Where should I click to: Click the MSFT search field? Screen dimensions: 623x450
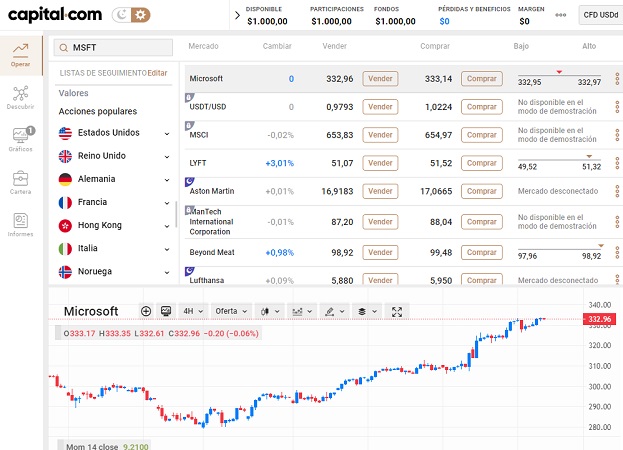coord(113,48)
